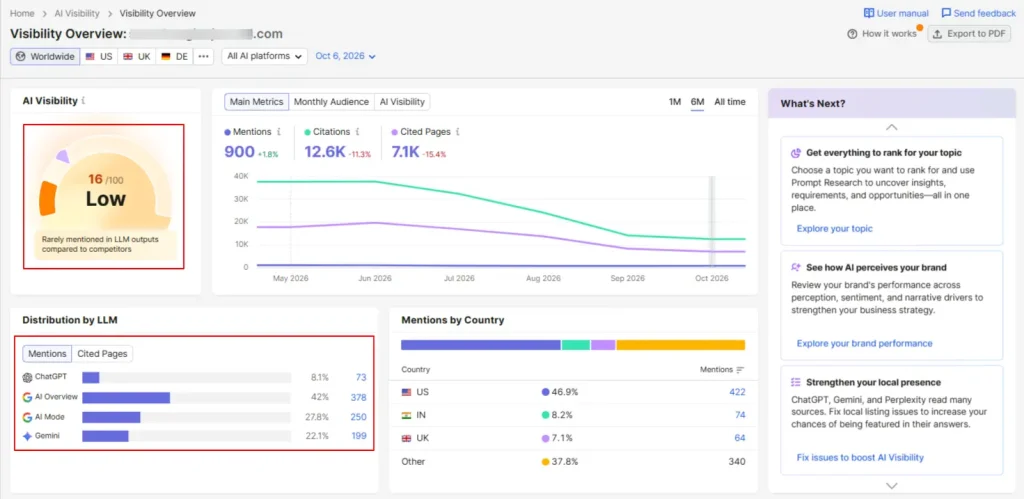This screenshot has height=499, width=1024.
Task: Click info icon beside Cited Pages metric
Action: tap(458, 132)
